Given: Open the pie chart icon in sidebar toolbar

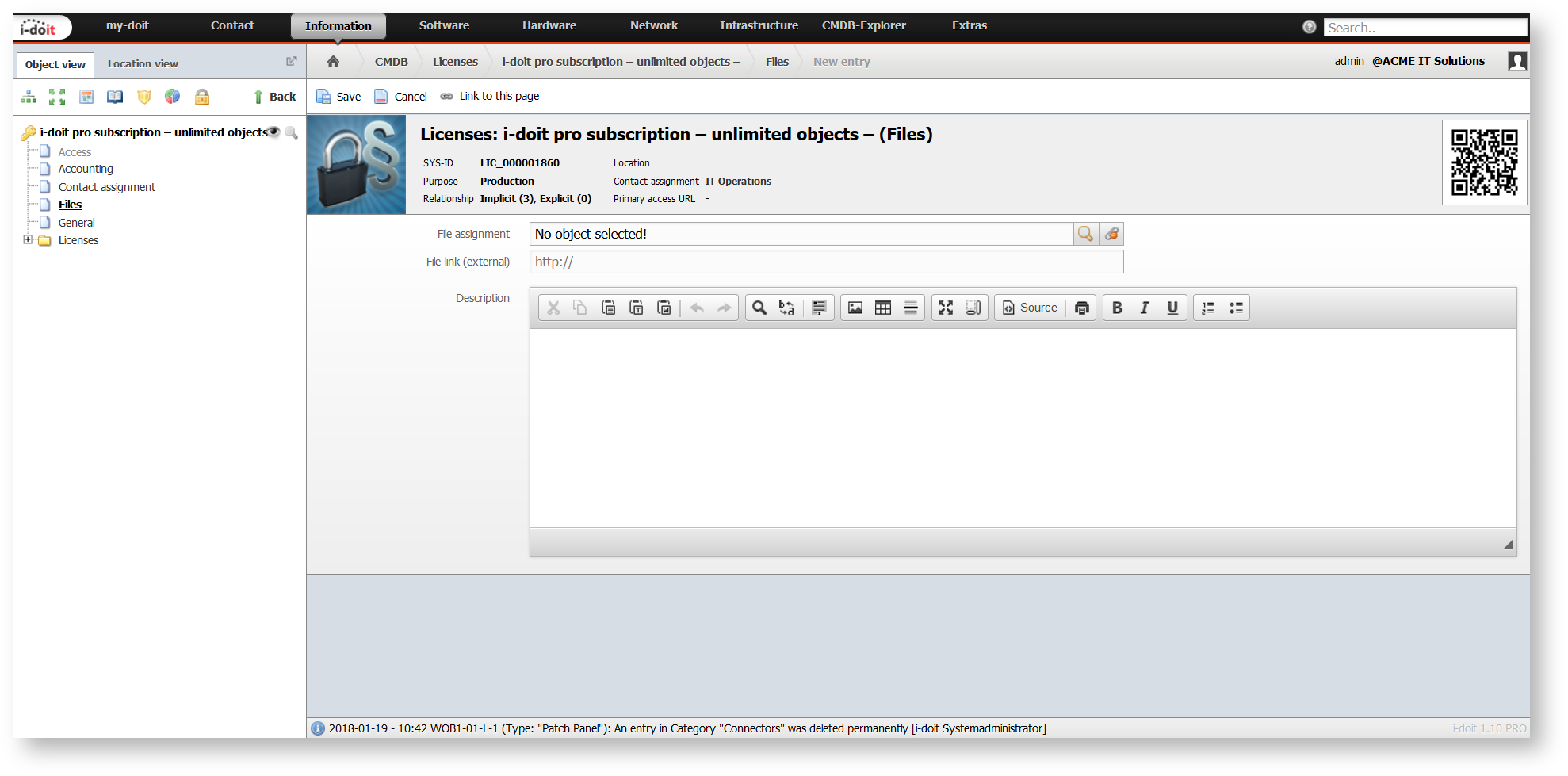Looking at the screenshot, I should [x=172, y=97].
